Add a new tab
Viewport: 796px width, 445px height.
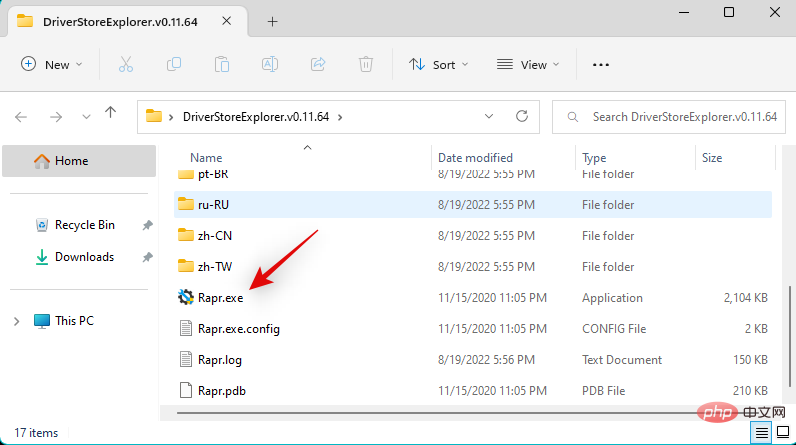click(273, 21)
